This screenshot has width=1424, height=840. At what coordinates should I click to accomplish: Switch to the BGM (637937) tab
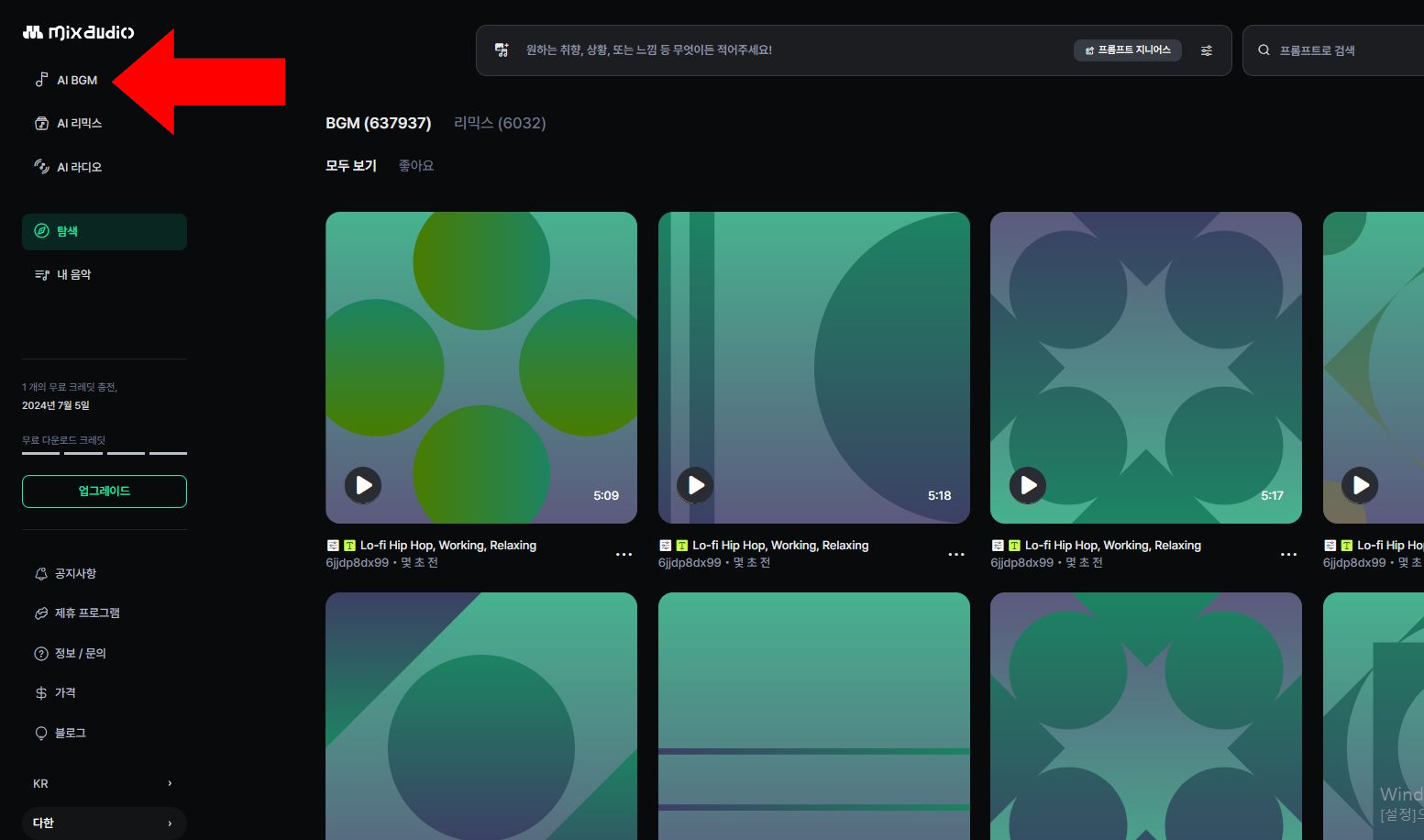[x=378, y=123]
